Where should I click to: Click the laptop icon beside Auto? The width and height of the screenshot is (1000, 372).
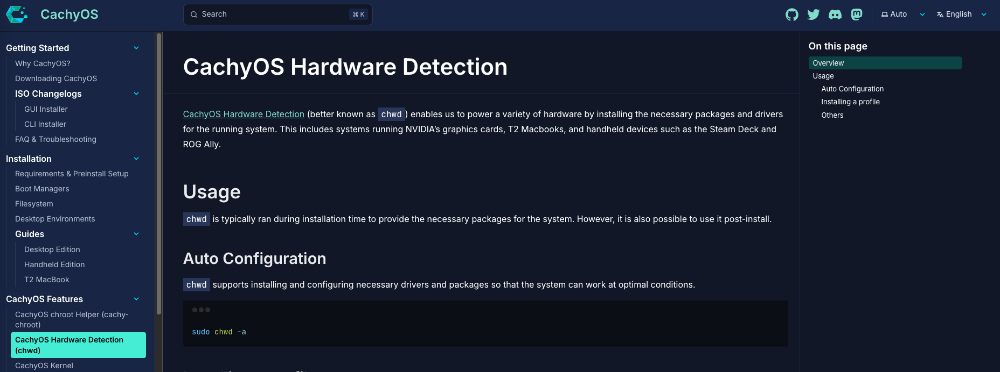(x=885, y=14)
